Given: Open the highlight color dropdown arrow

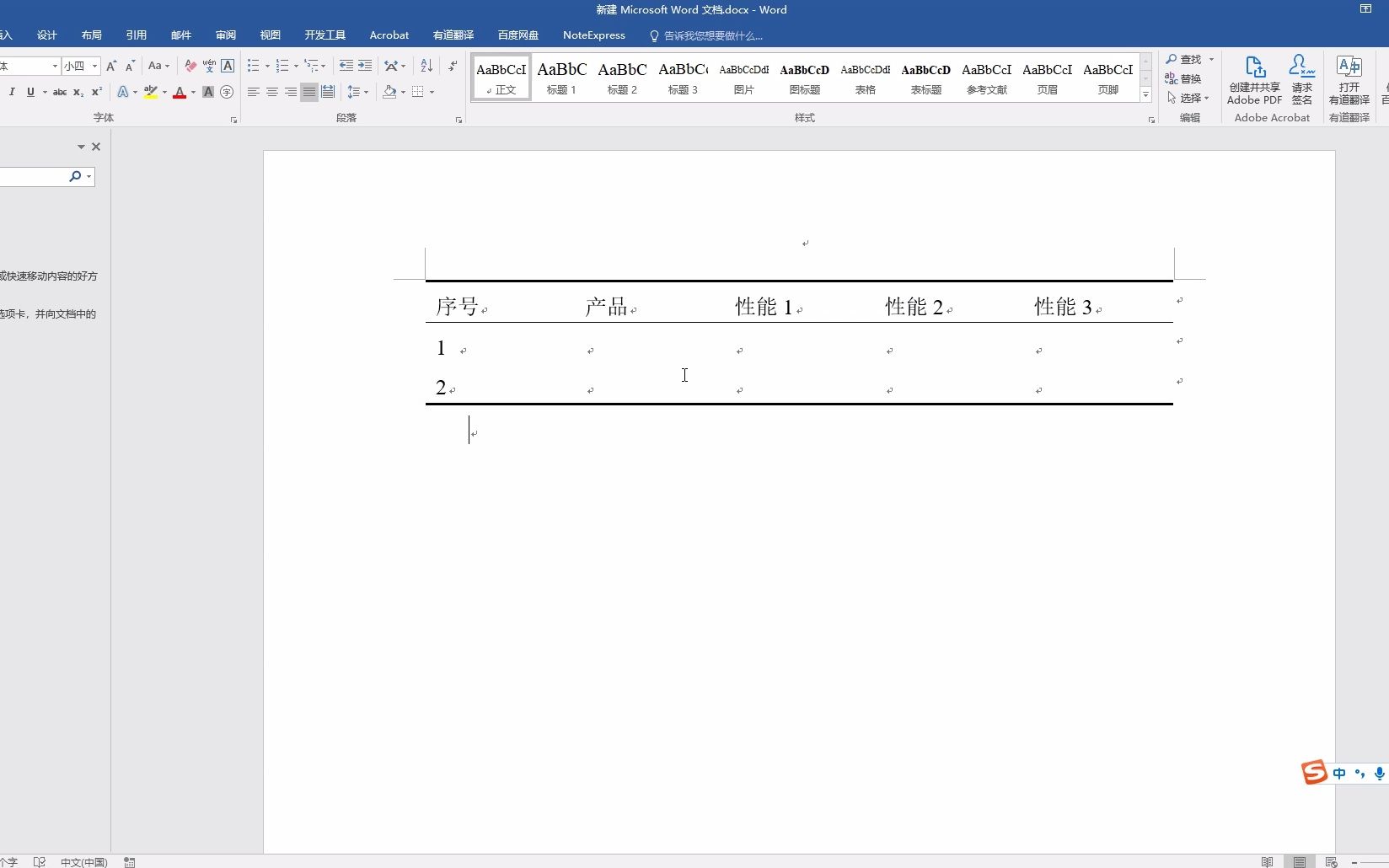Looking at the screenshot, I should pos(164,92).
